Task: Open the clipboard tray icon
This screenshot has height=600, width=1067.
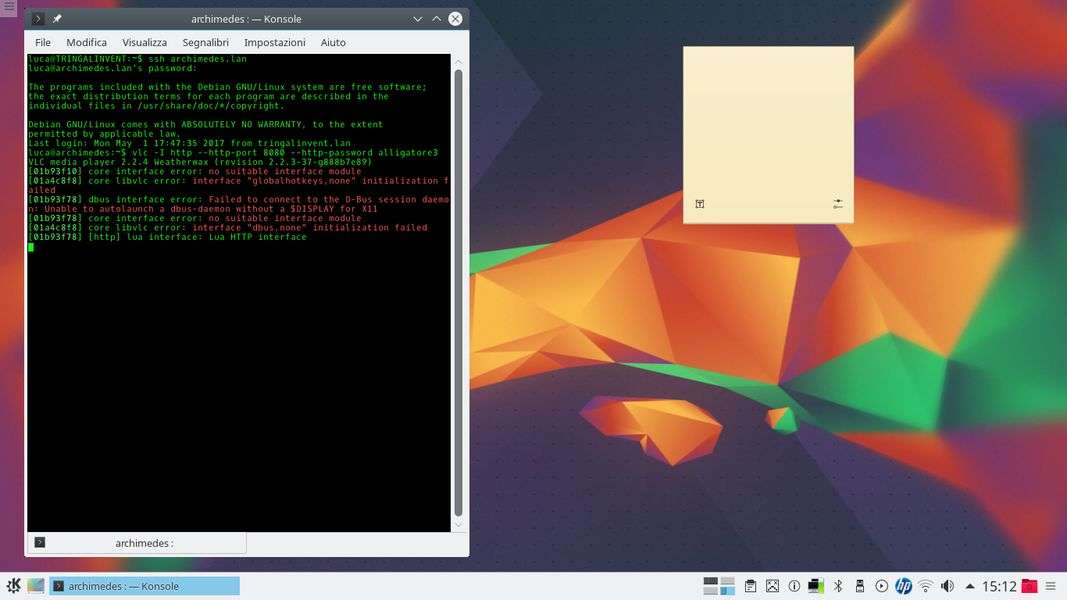Action: pos(750,586)
